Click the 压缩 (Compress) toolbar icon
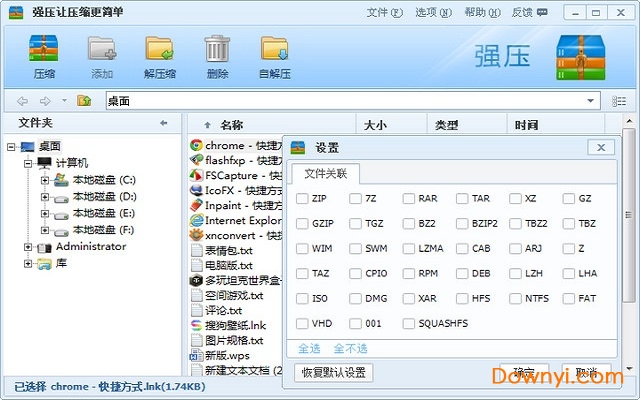 click(44, 56)
